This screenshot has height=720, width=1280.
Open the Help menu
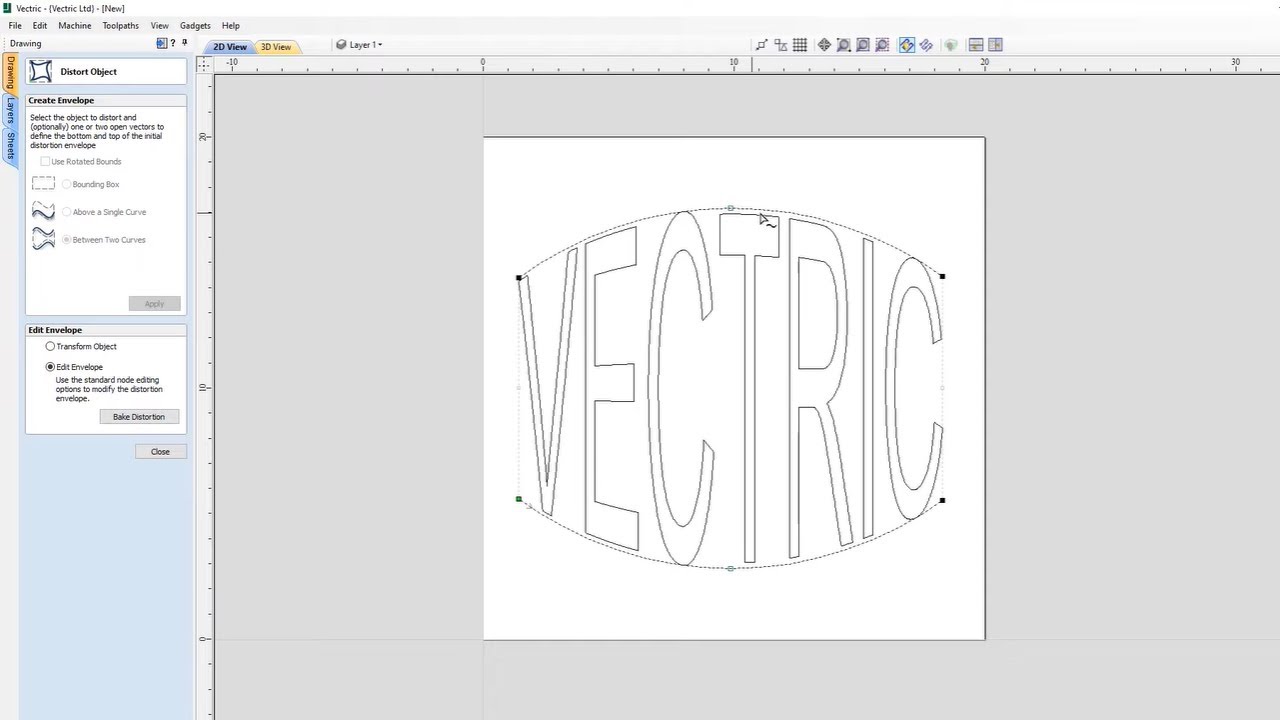(231, 25)
